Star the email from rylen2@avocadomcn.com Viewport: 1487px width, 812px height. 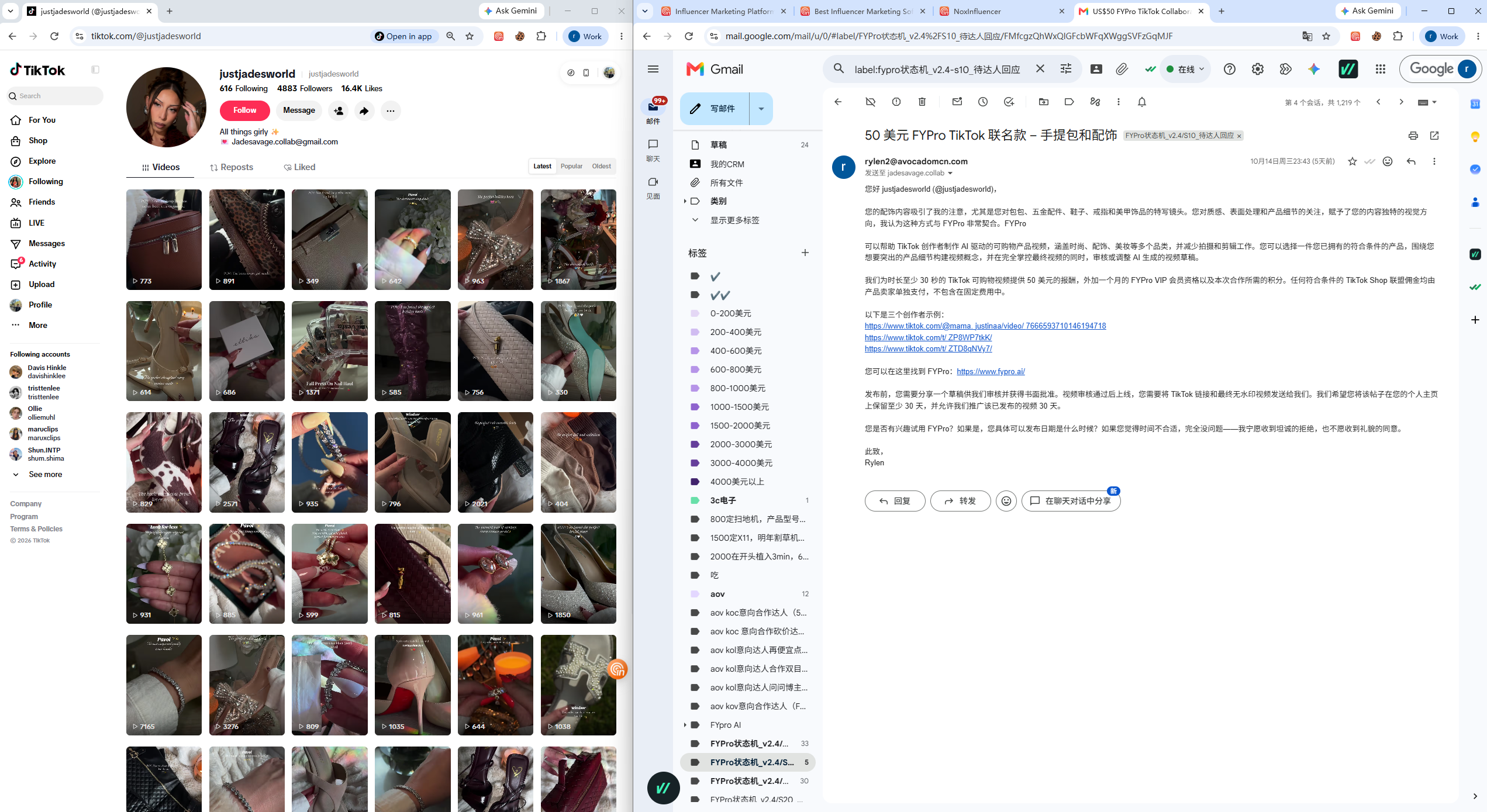(x=1352, y=161)
